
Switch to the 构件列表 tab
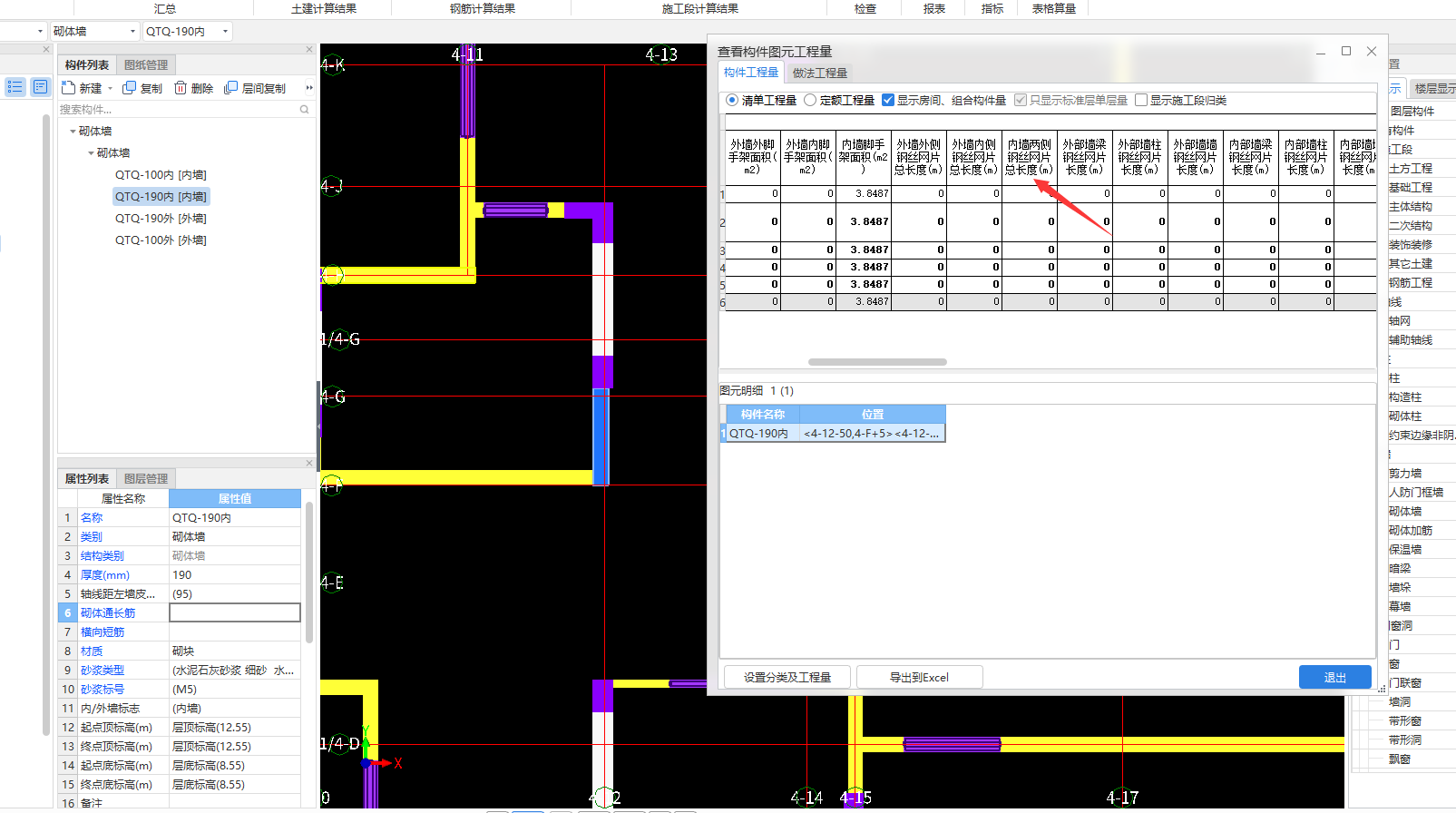tap(87, 65)
